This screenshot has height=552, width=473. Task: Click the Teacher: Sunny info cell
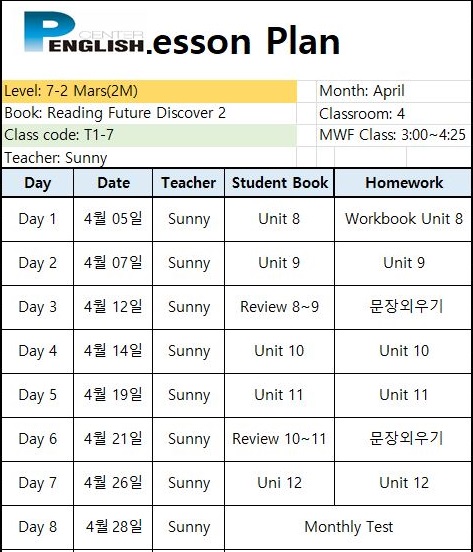tap(149, 157)
